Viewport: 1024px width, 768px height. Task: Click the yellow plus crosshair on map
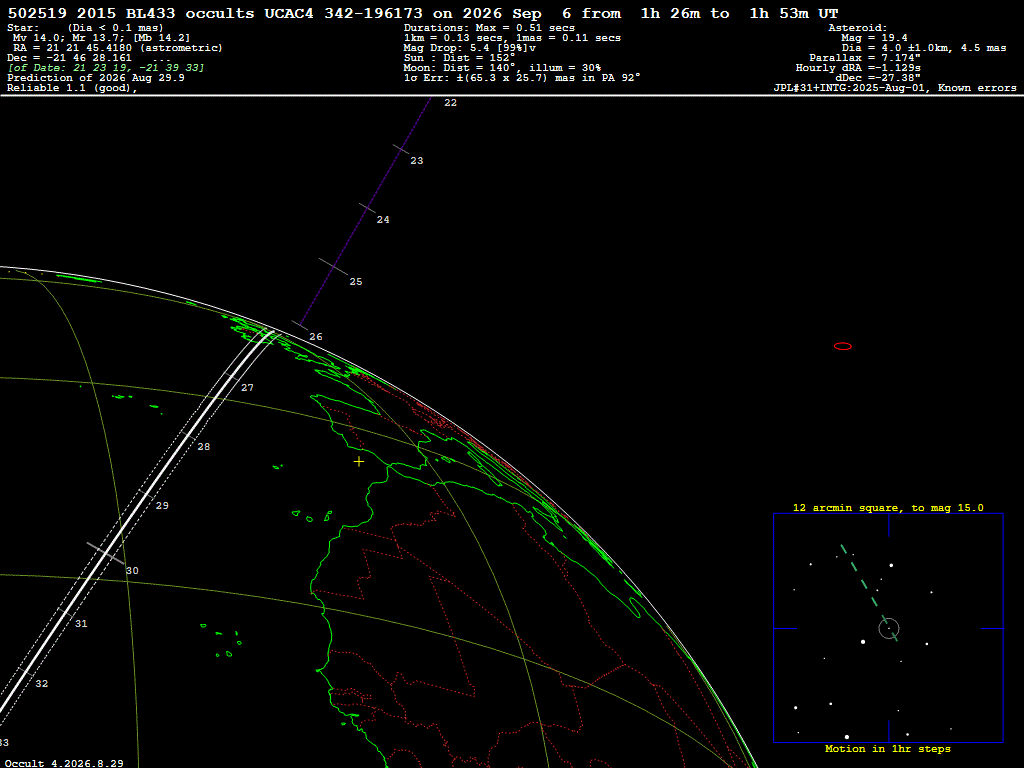[359, 462]
